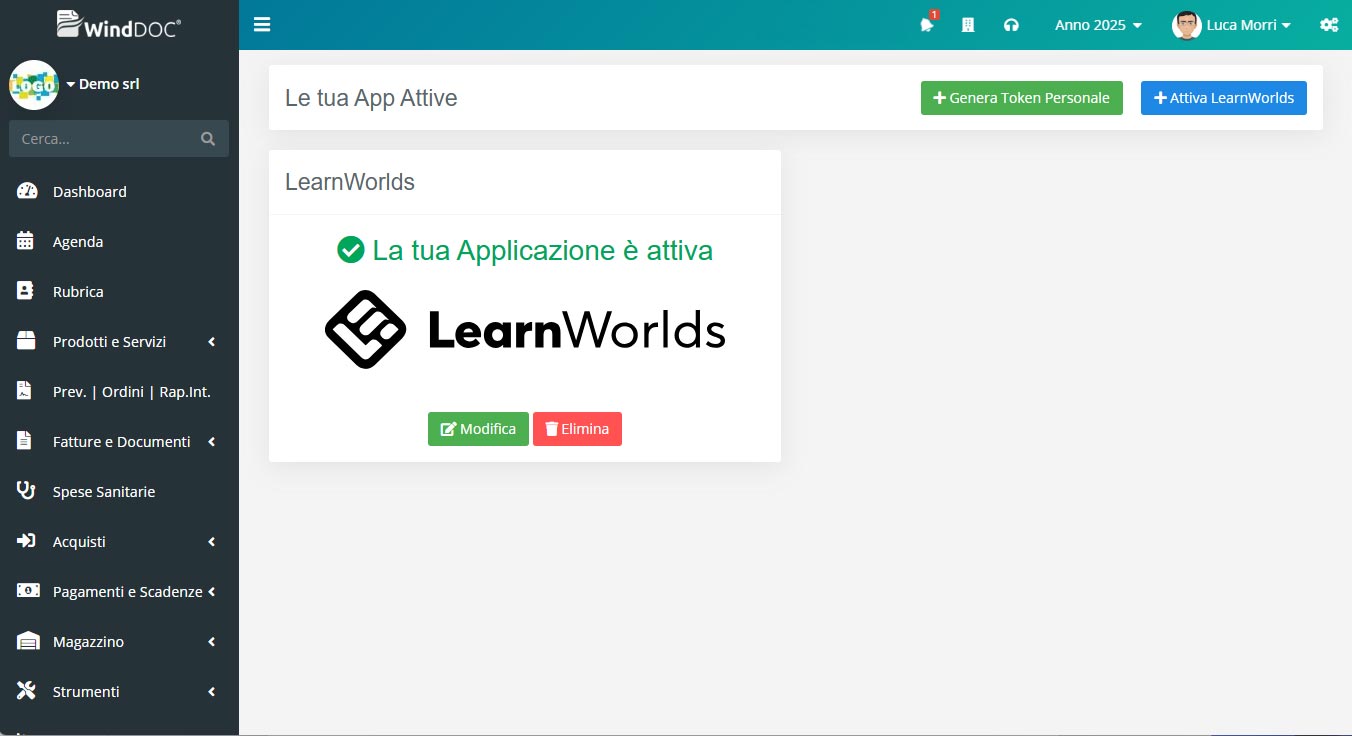Click the building icon in the top bar

967,25
